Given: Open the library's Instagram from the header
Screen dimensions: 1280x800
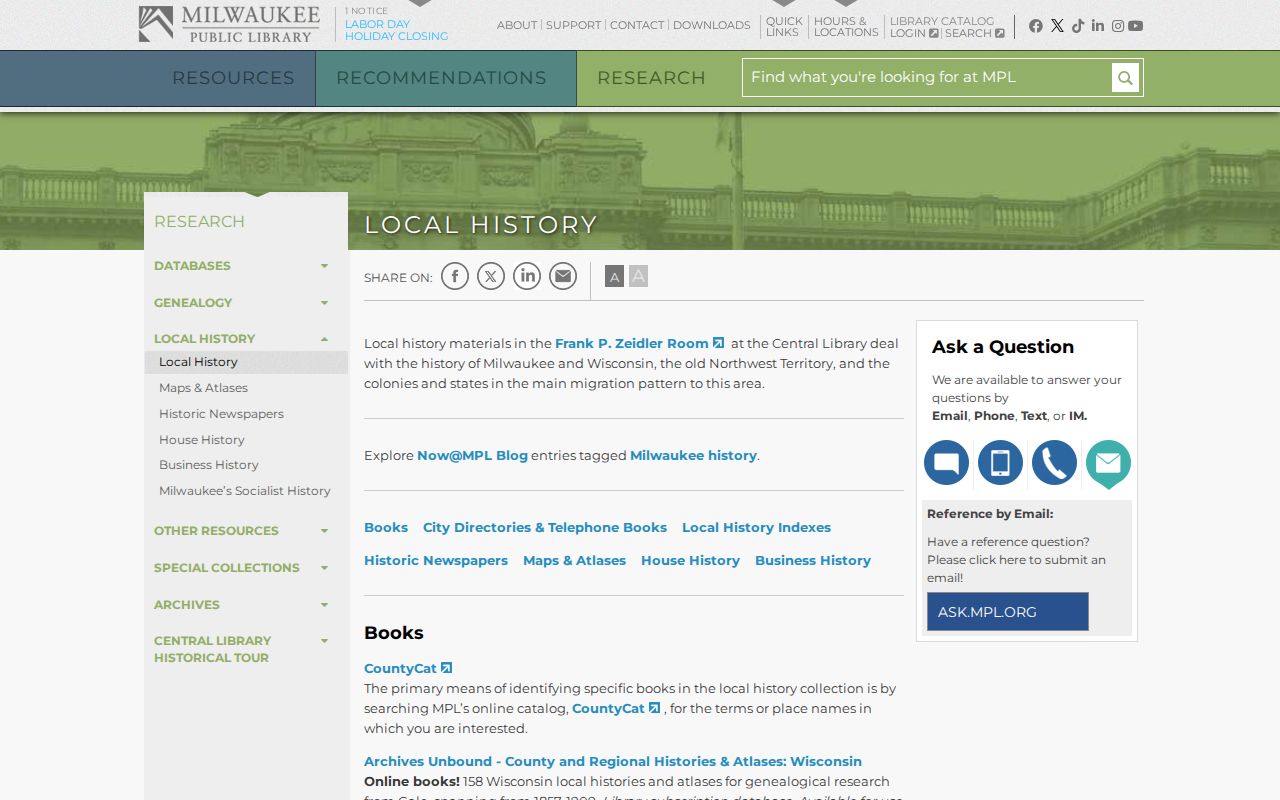Looking at the screenshot, I should coord(1118,26).
